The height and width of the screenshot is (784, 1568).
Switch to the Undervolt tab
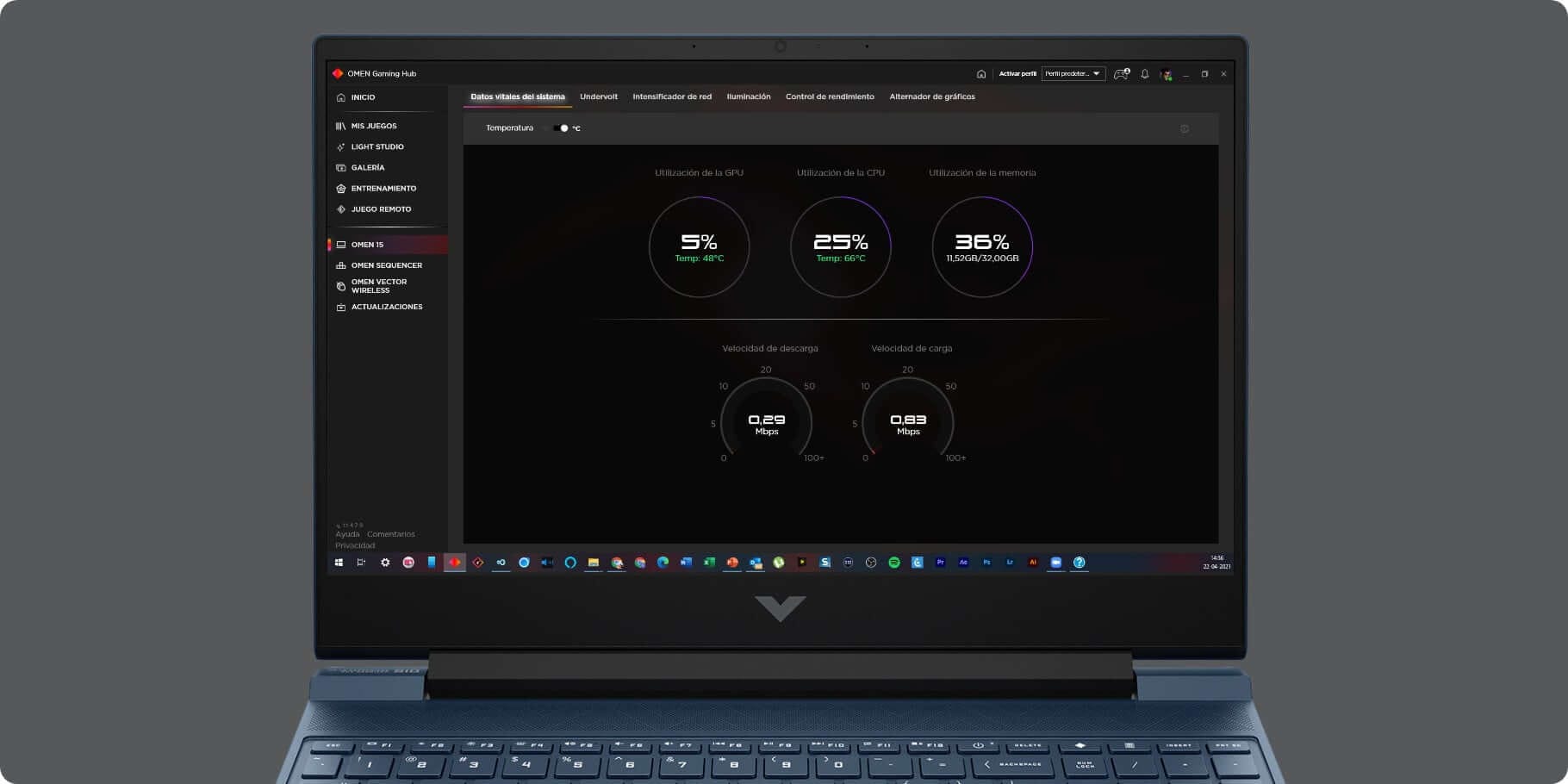[x=599, y=96]
